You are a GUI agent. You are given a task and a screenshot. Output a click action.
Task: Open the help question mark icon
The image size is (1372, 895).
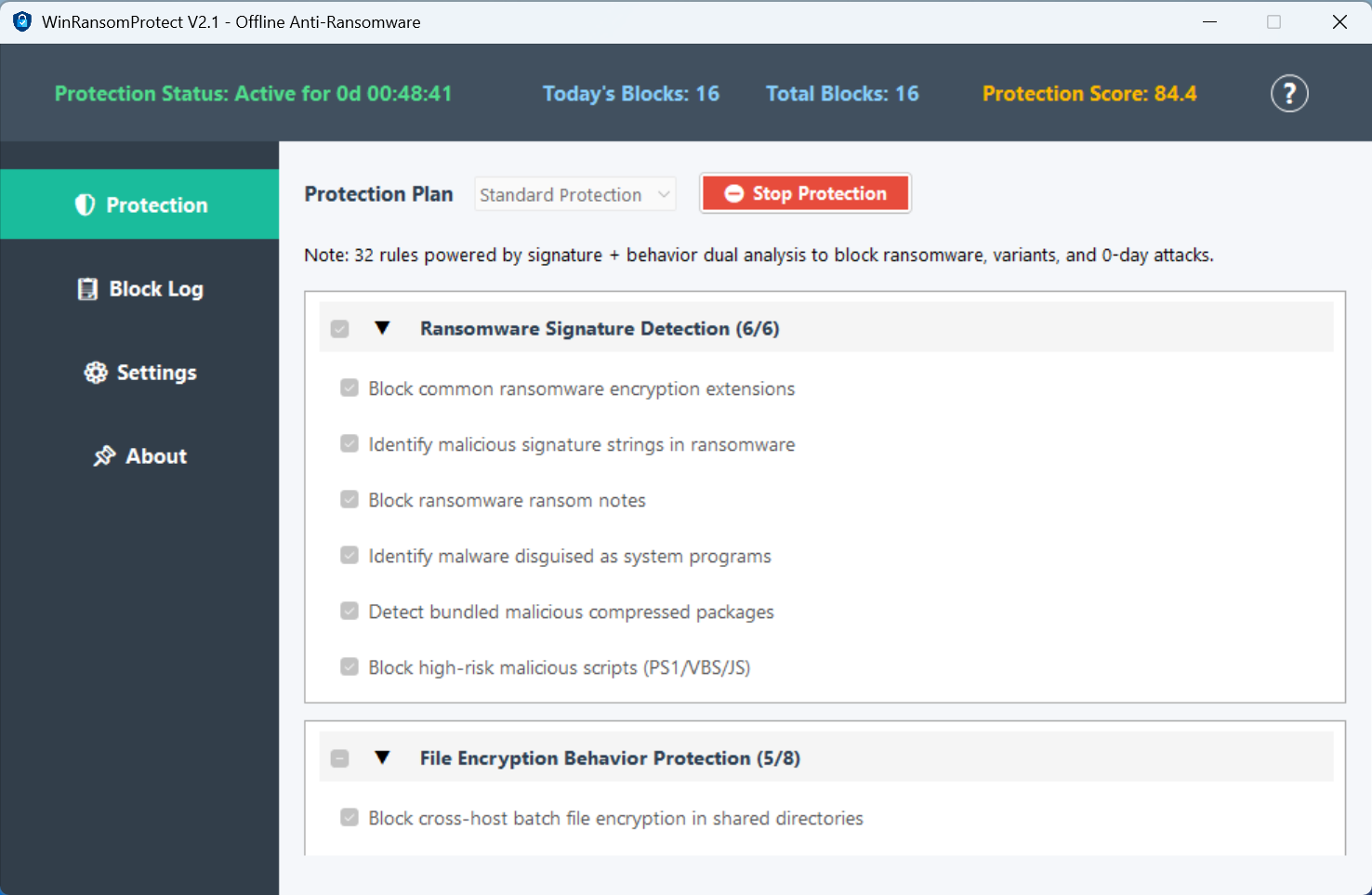[x=1289, y=94]
